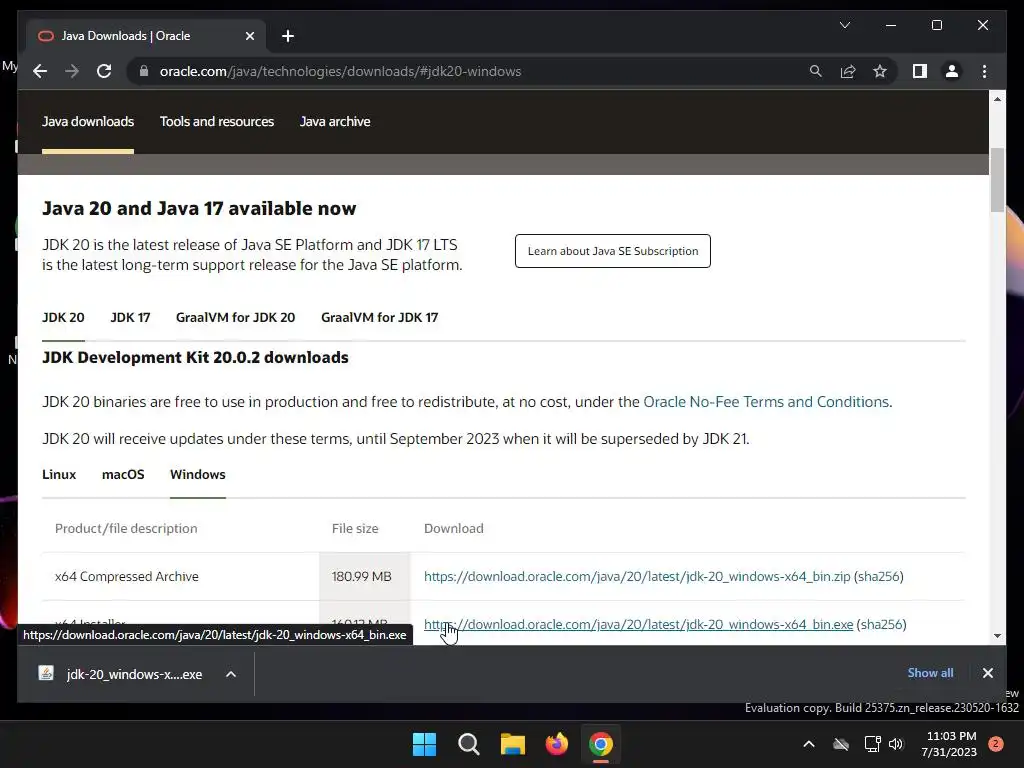Open File Explorer from taskbar
This screenshot has height=768, width=1024.
513,744
